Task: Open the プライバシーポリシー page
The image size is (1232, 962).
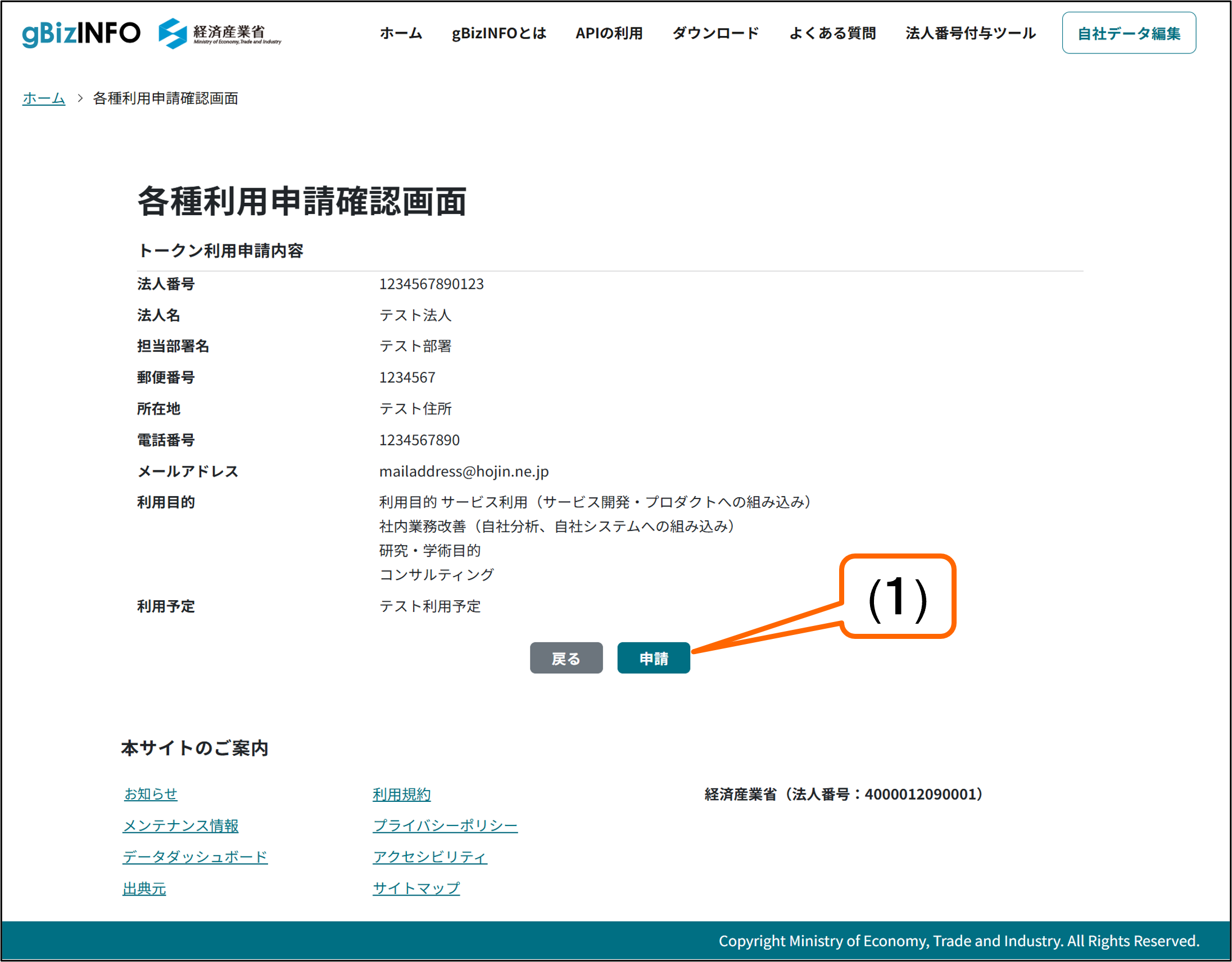Action: [x=445, y=825]
